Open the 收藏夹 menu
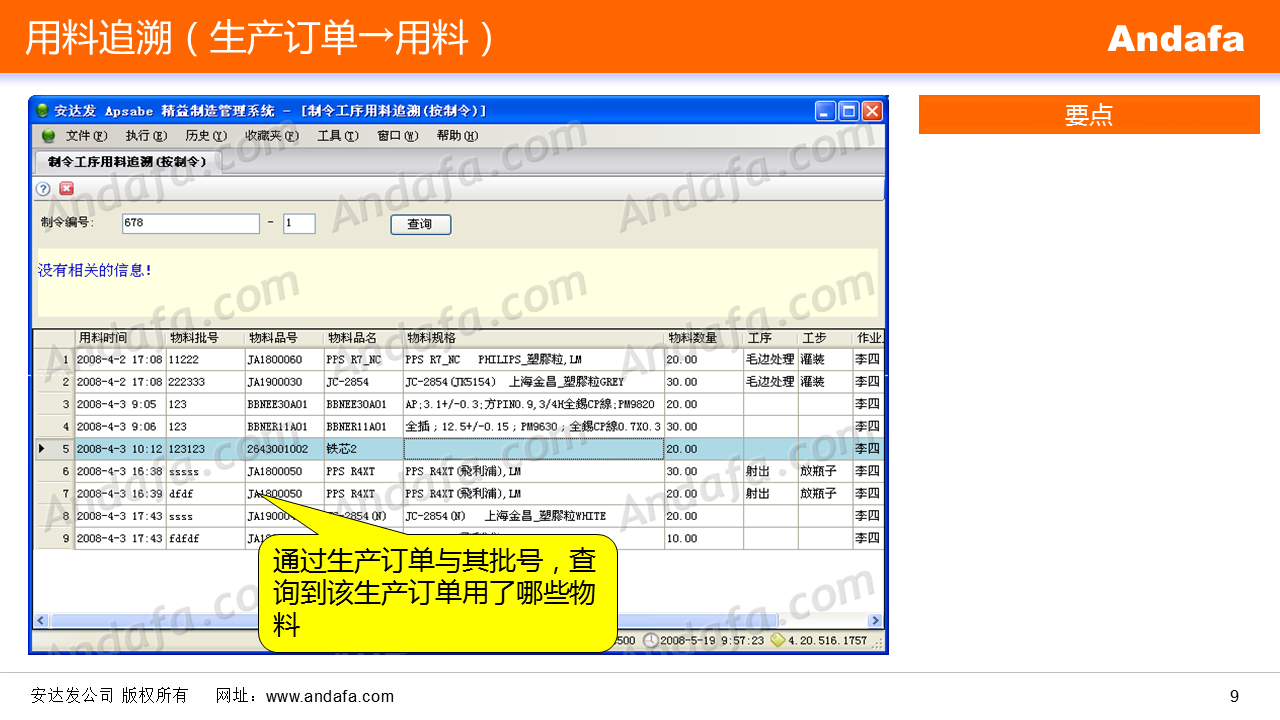Screen dimensions: 1280x720 (x=271, y=136)
